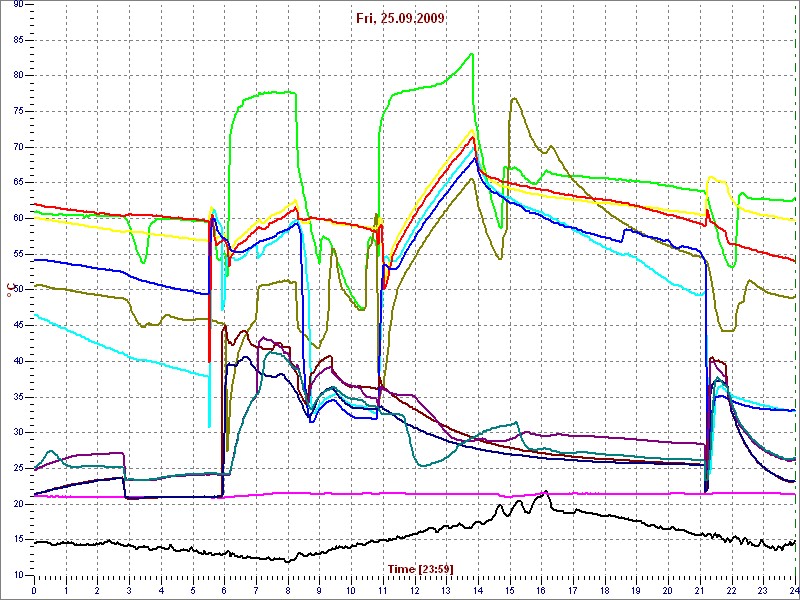Select the 80 value on temperature axis
The image size is (800, 600).
coord(17,76)
